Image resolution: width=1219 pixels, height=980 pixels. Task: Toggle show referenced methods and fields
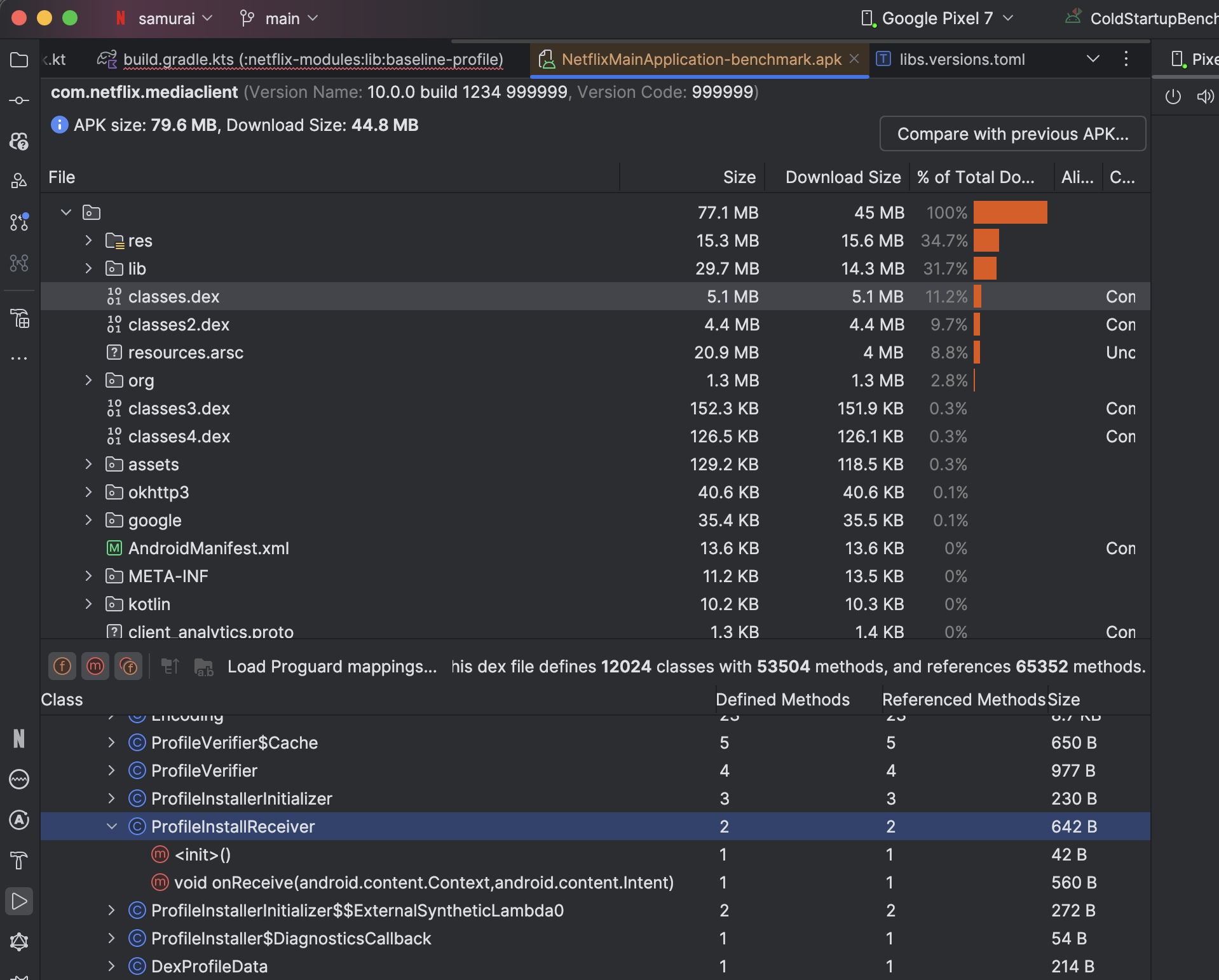click(128, 666)
